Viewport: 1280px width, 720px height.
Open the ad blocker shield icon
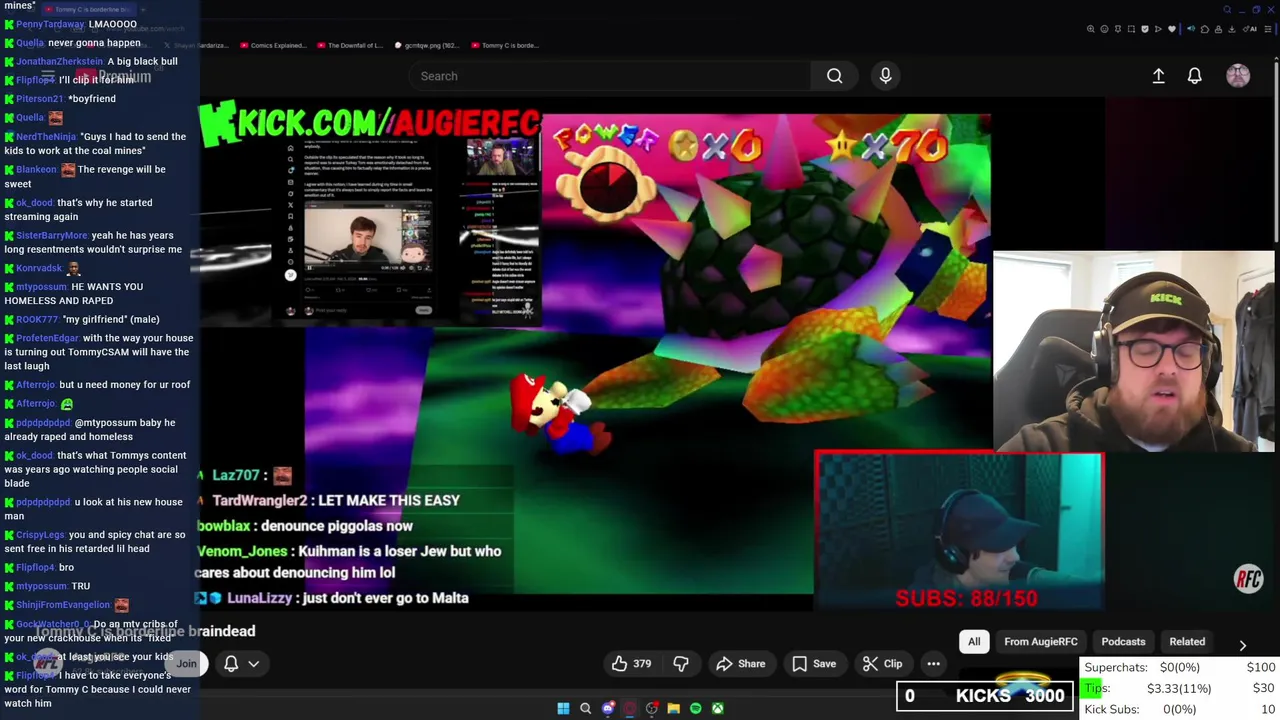(x=1145, y=29)
